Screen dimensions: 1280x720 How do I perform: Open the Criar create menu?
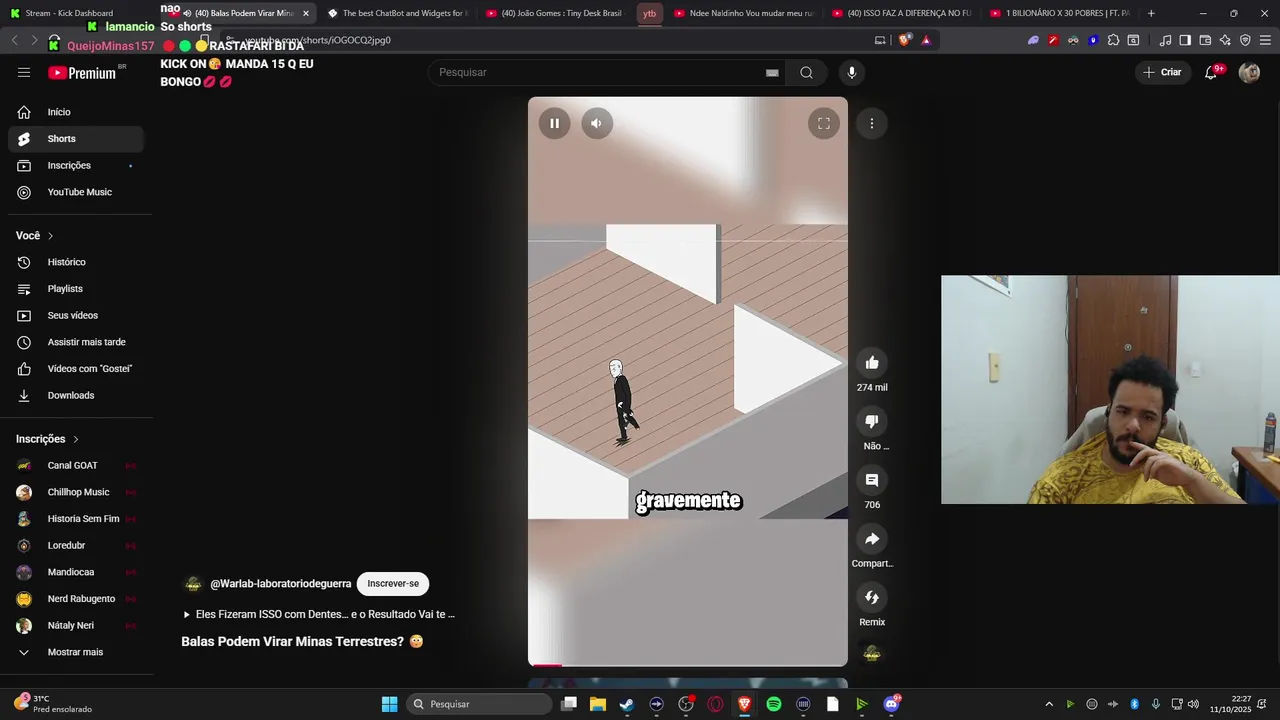1162,72
